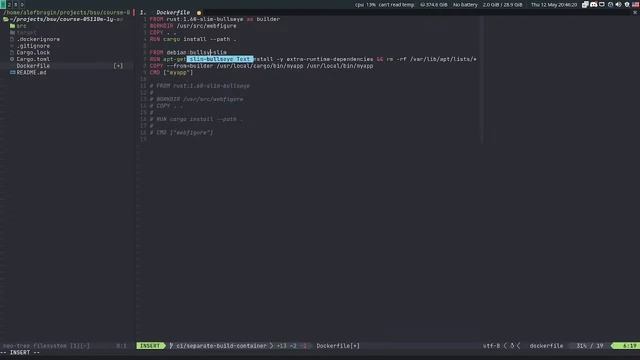640x360 pixels.
Task: Expand the target folder in file tree
Action: (x=26, y=32)
